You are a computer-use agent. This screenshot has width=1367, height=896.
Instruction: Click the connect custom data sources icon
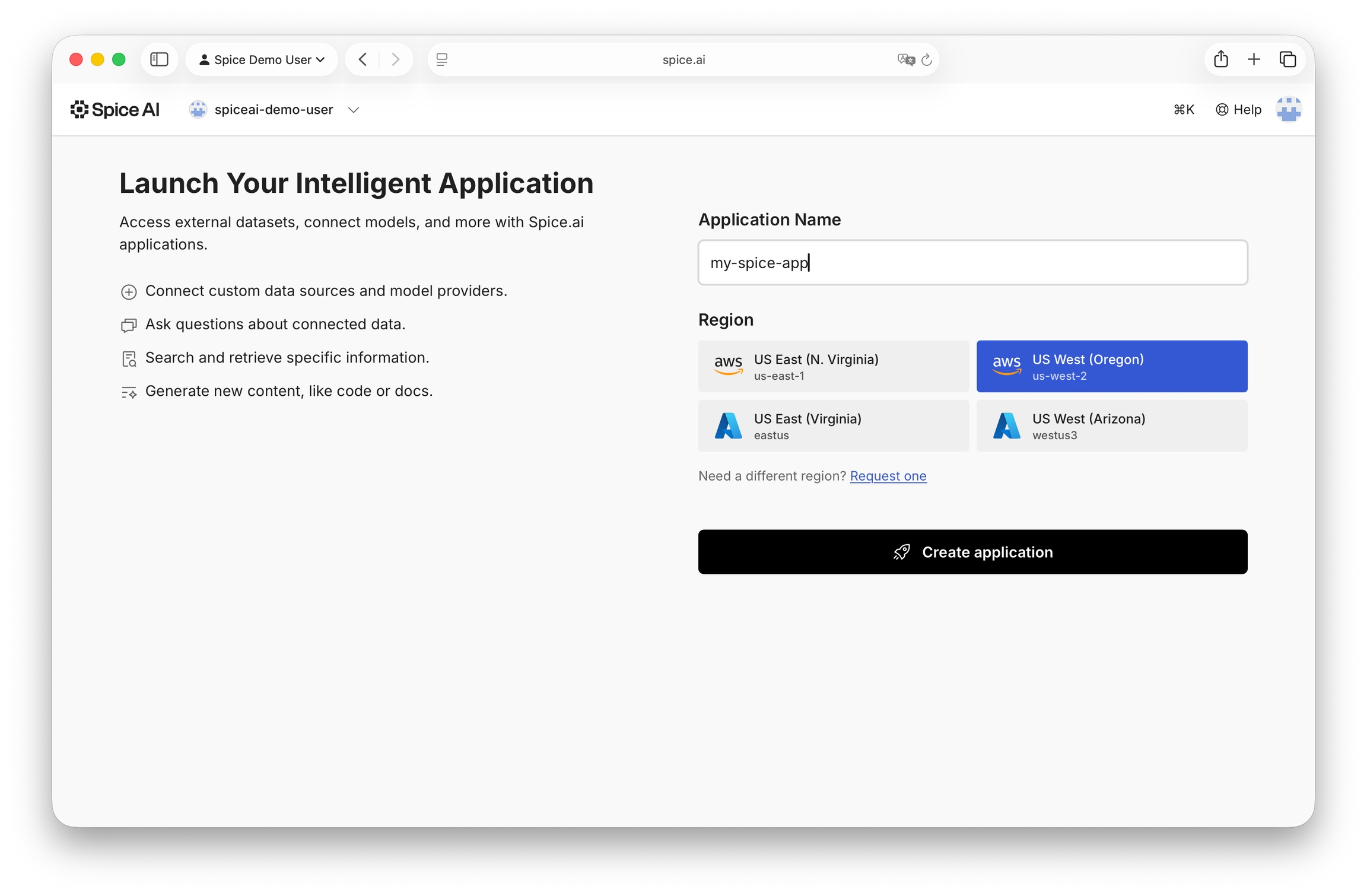click(128, 291)
